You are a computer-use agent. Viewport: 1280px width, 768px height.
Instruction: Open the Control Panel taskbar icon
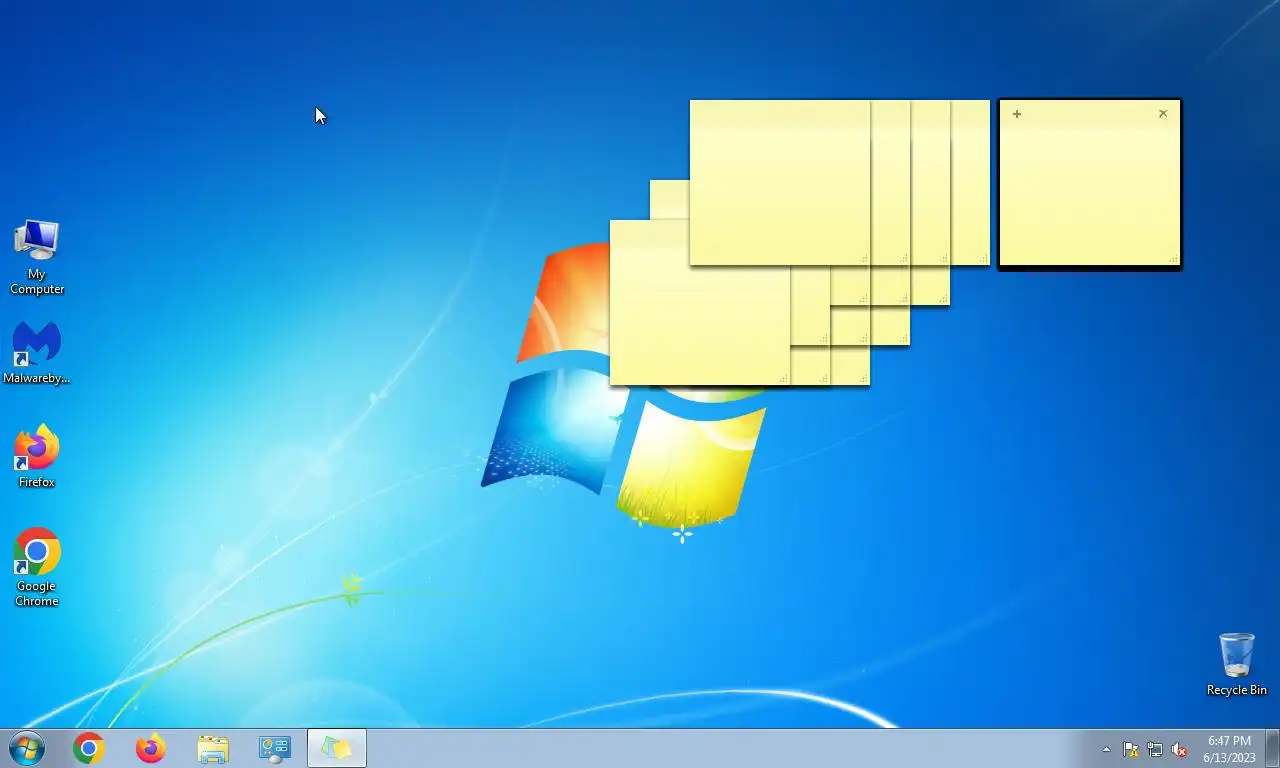click(275, 748)
